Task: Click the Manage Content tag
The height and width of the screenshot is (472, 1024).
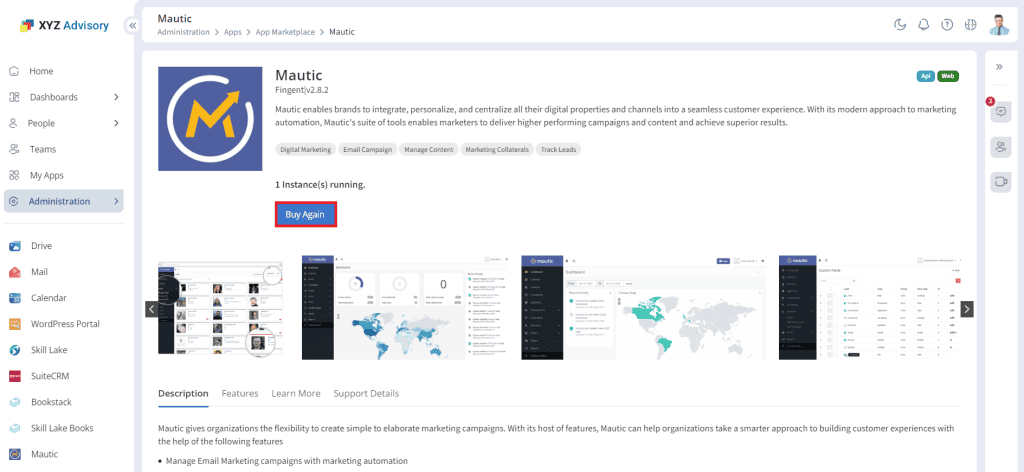Action: coord(428,149)
